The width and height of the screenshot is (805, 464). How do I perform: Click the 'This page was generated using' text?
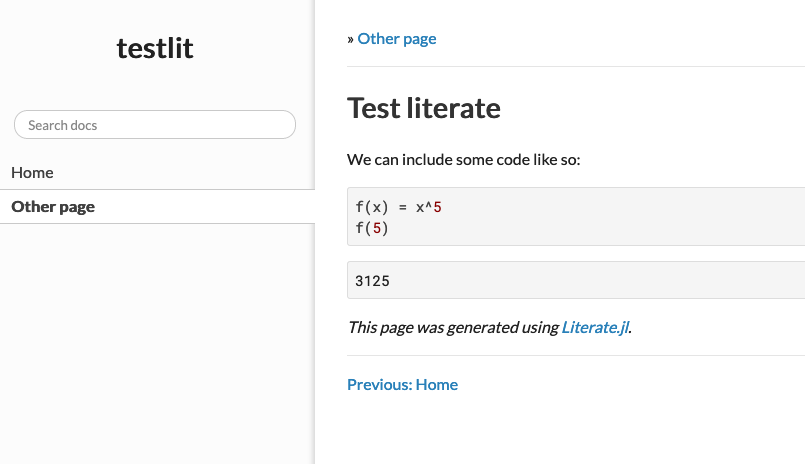pyautogui.click(x=453, y=327)
